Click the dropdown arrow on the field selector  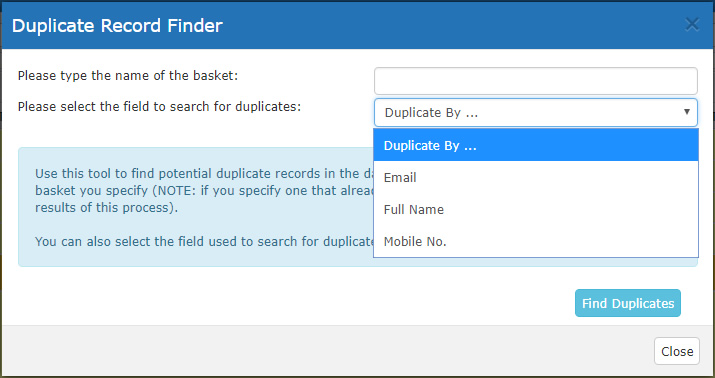687,112
